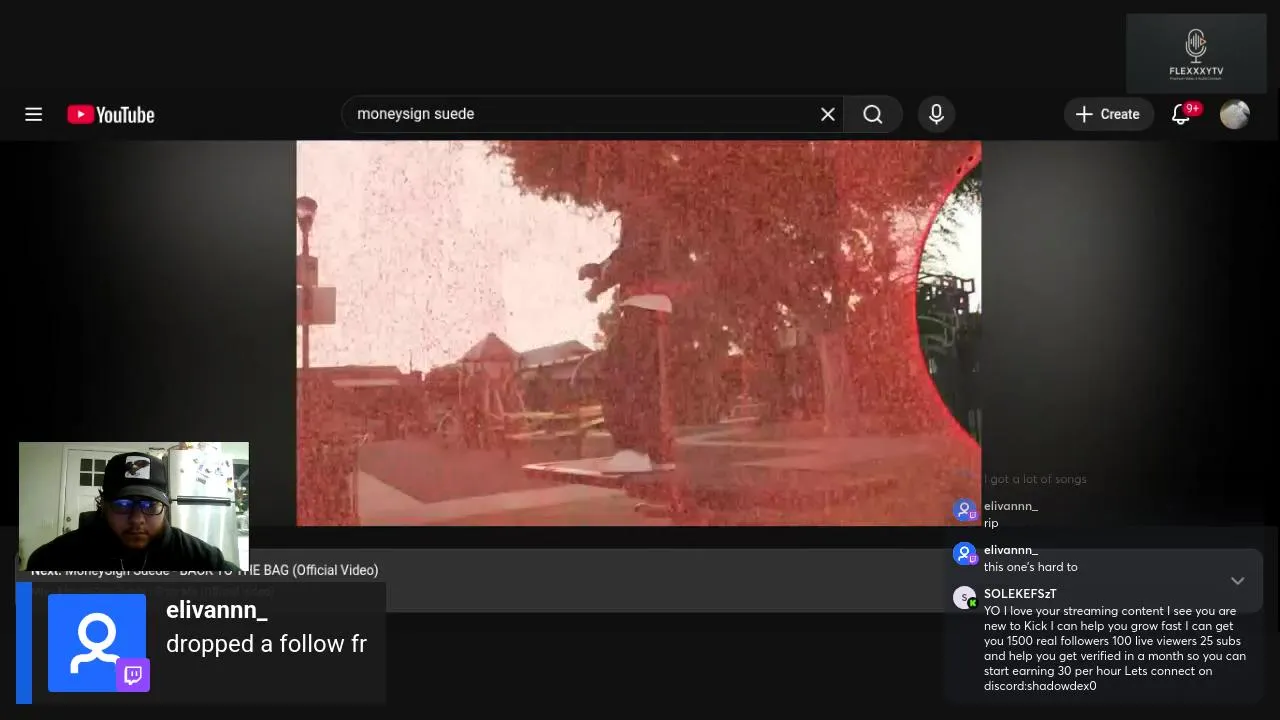The width and height of the screenshot is (1280, 720).
Task: Go to the YouTube home logo
Action: coord(111,115)
